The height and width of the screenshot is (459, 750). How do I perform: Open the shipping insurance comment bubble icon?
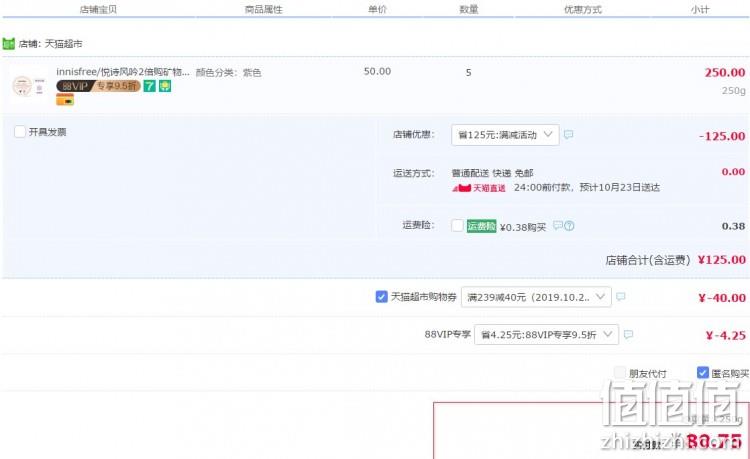tap(558, 226)
